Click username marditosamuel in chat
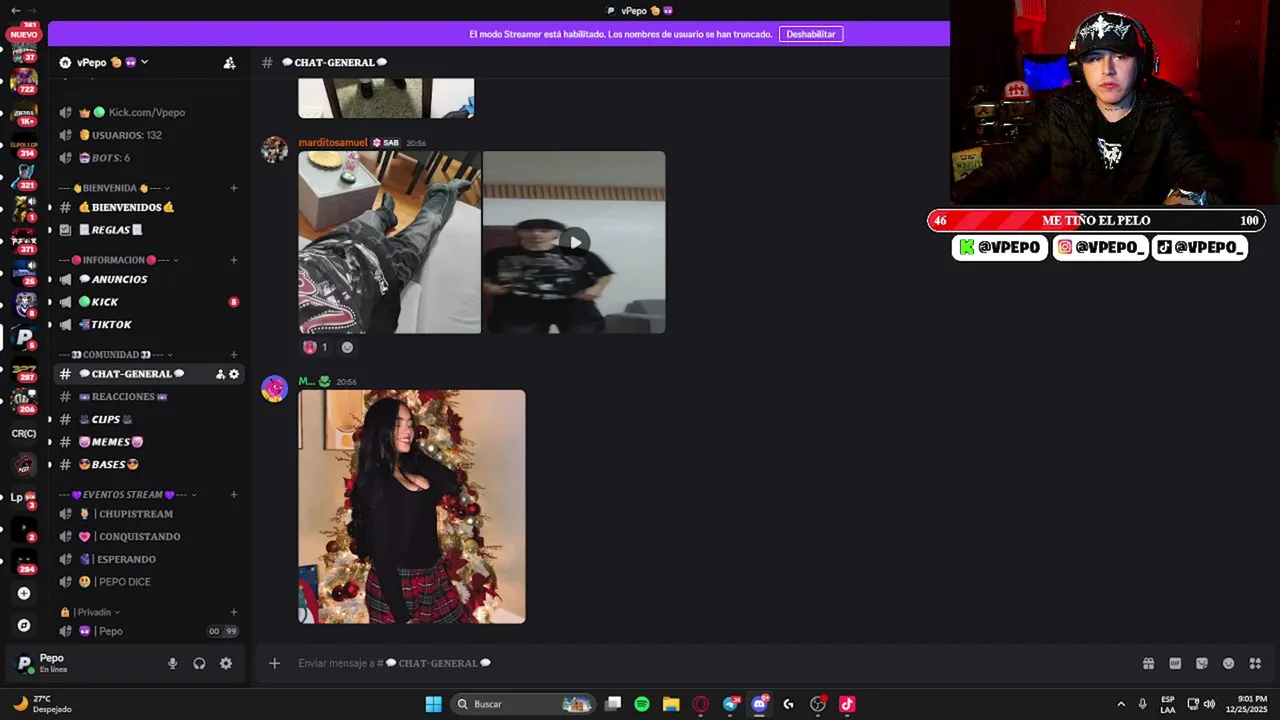The width and height of the screenshot is (1280, 720). [333, 143]
